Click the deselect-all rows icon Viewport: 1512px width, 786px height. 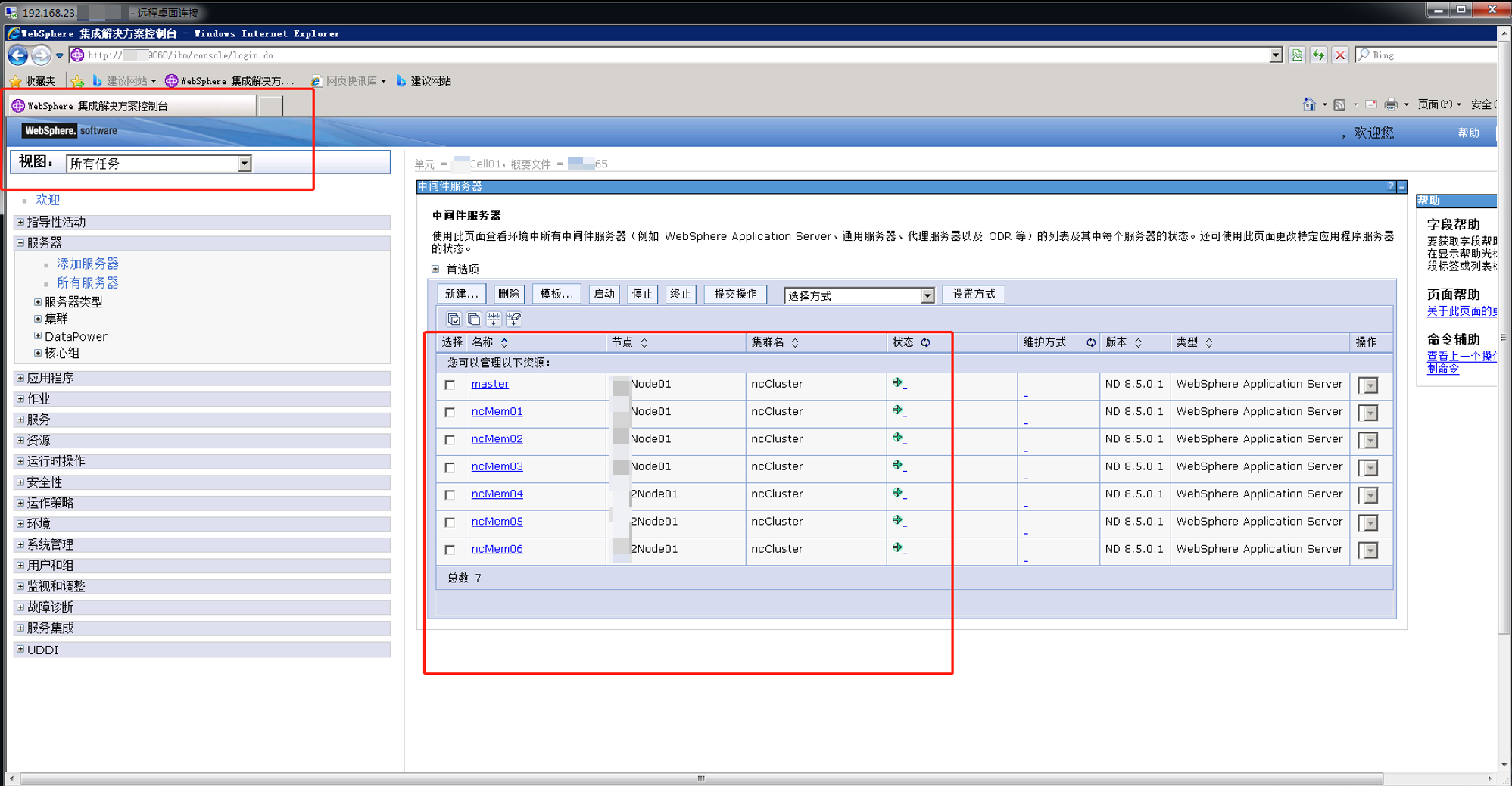tap(474, 320)
